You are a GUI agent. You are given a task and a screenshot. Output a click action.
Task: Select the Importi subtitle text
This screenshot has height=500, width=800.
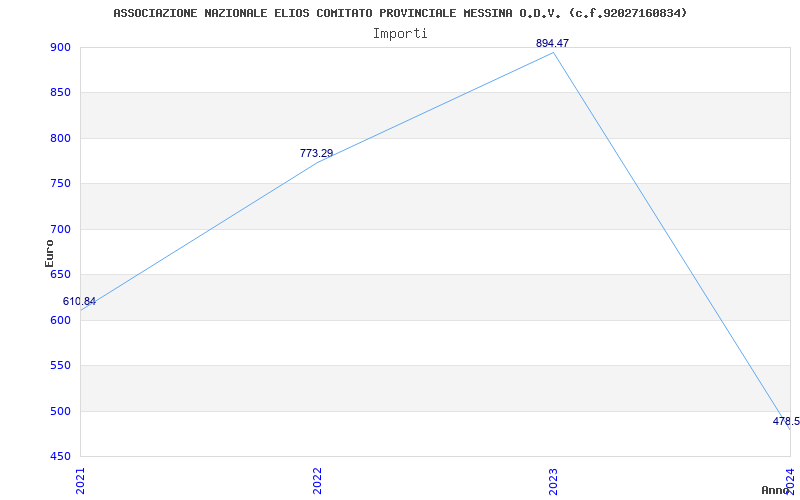400,34
